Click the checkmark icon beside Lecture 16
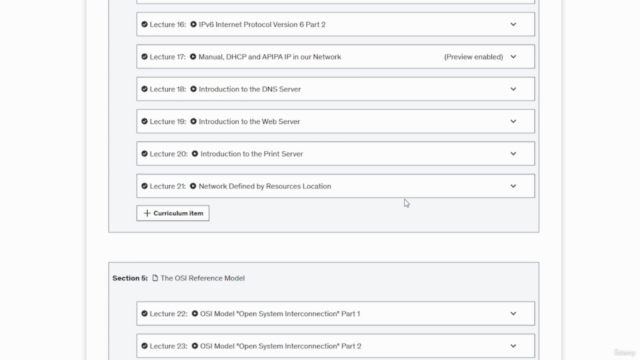The height and width of the screenshot is (360, 640). [144, 24]
